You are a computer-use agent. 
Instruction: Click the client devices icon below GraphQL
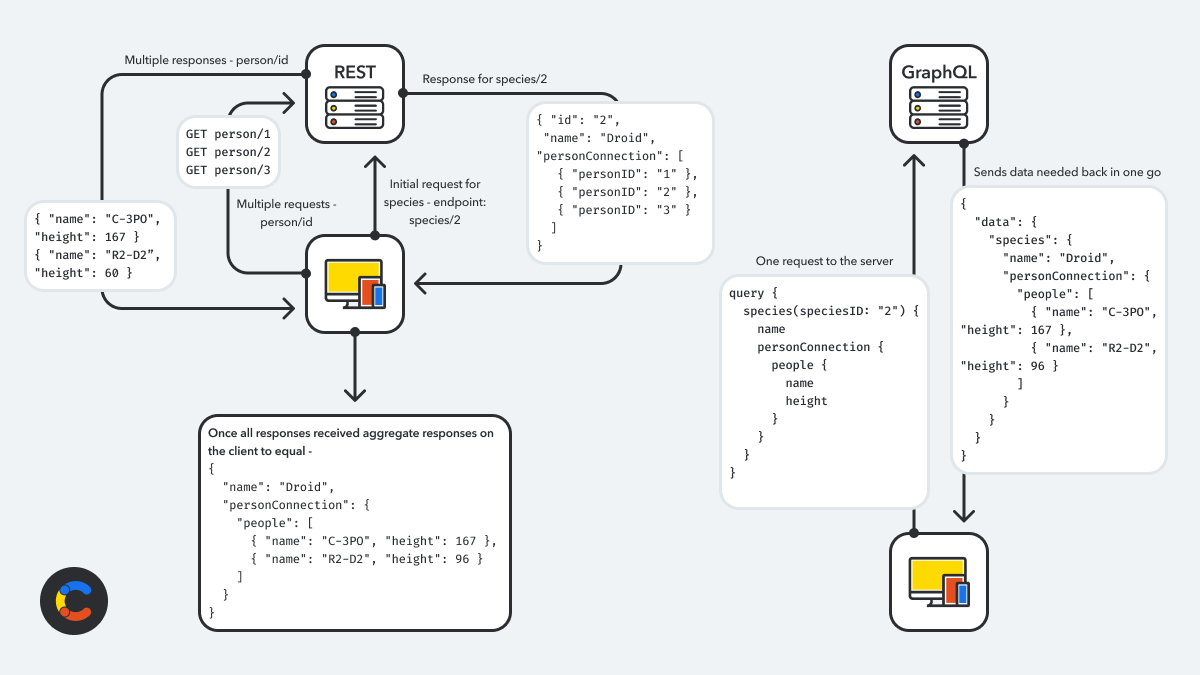[937, 582]
